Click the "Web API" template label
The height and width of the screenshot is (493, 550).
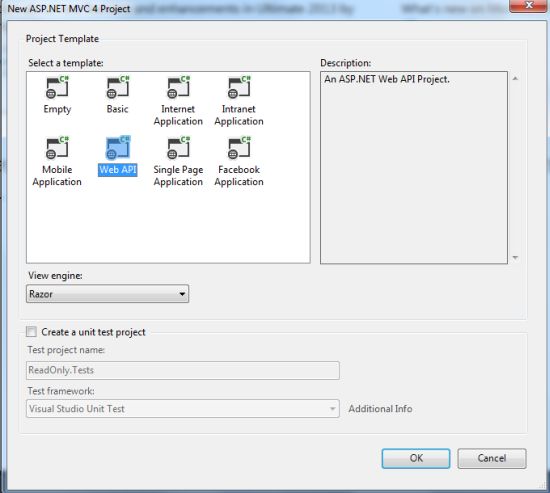(x=118, y=170)
